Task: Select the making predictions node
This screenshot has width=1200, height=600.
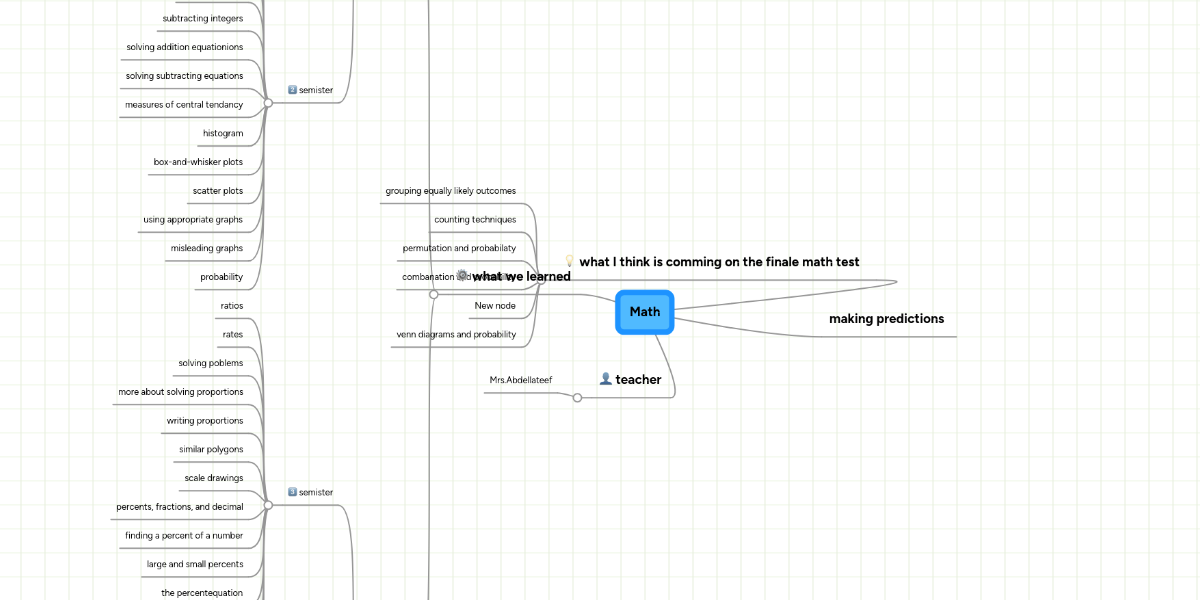Action: click(x=886, y=318)
